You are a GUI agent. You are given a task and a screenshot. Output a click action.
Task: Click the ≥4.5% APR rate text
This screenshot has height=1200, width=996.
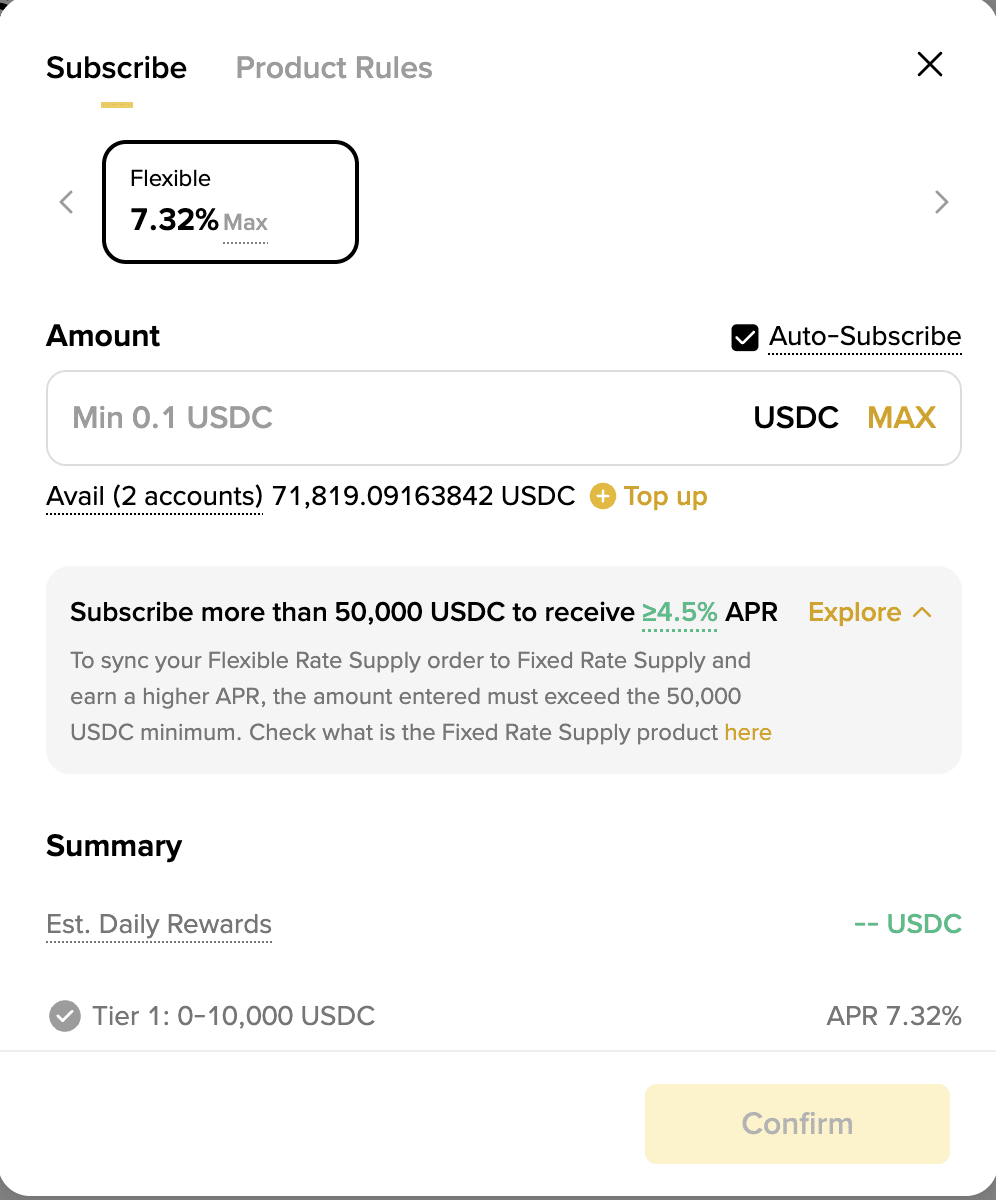[680, 612]
